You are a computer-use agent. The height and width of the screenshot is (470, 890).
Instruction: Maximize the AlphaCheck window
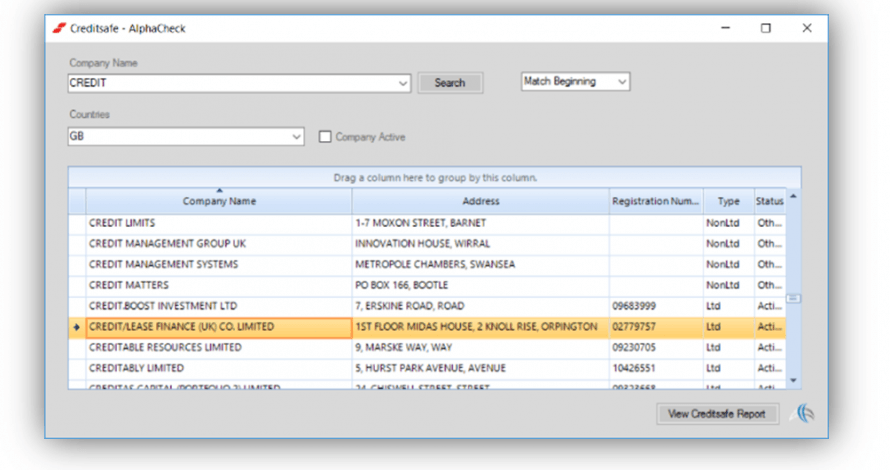[766, 28]
